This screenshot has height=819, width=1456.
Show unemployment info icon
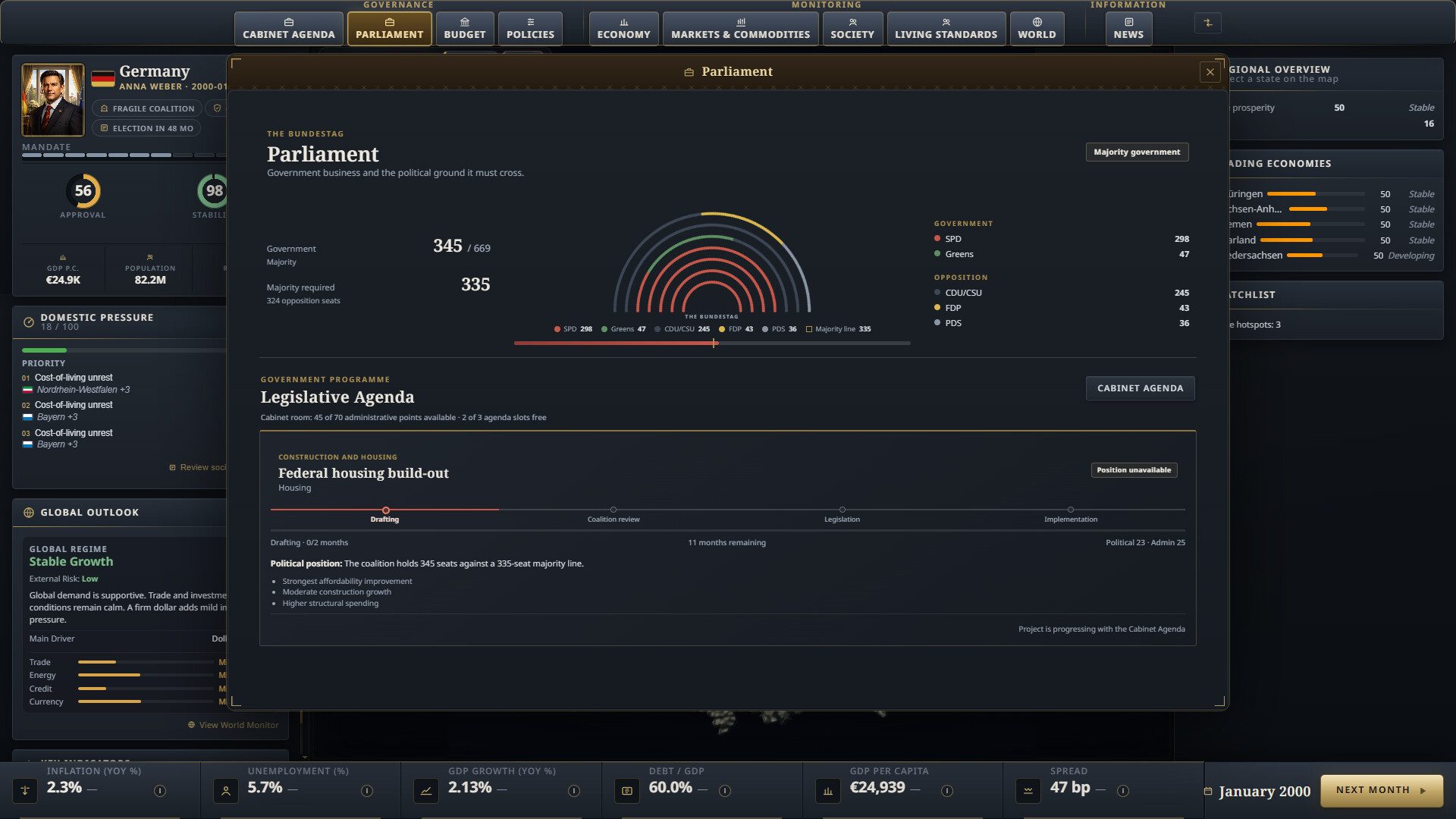tap(367, 791)
